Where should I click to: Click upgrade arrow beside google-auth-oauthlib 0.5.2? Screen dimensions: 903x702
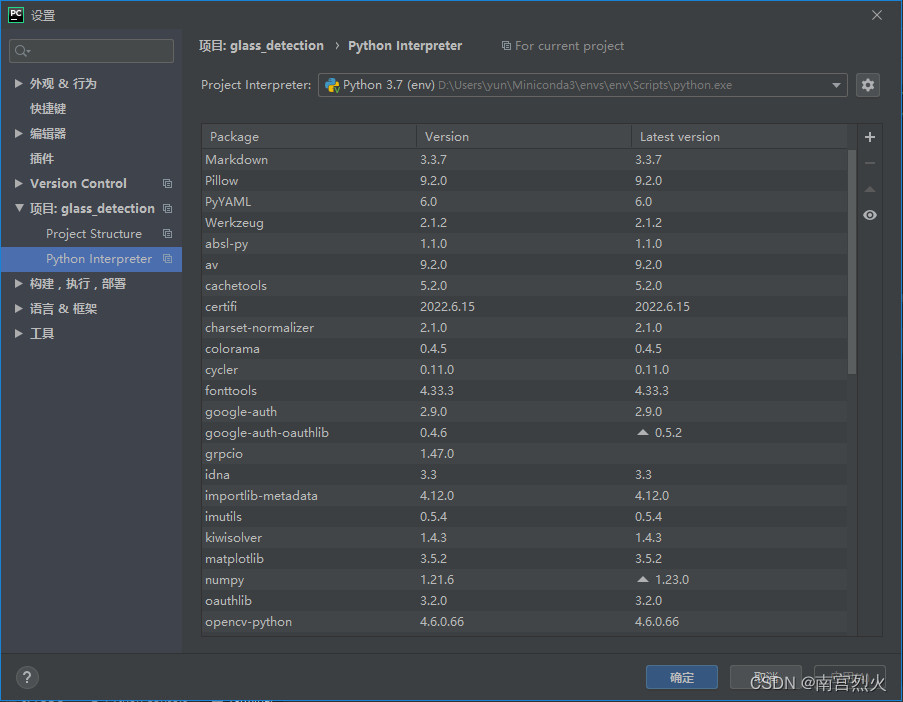pyautogui.click(x=643, y=432)
